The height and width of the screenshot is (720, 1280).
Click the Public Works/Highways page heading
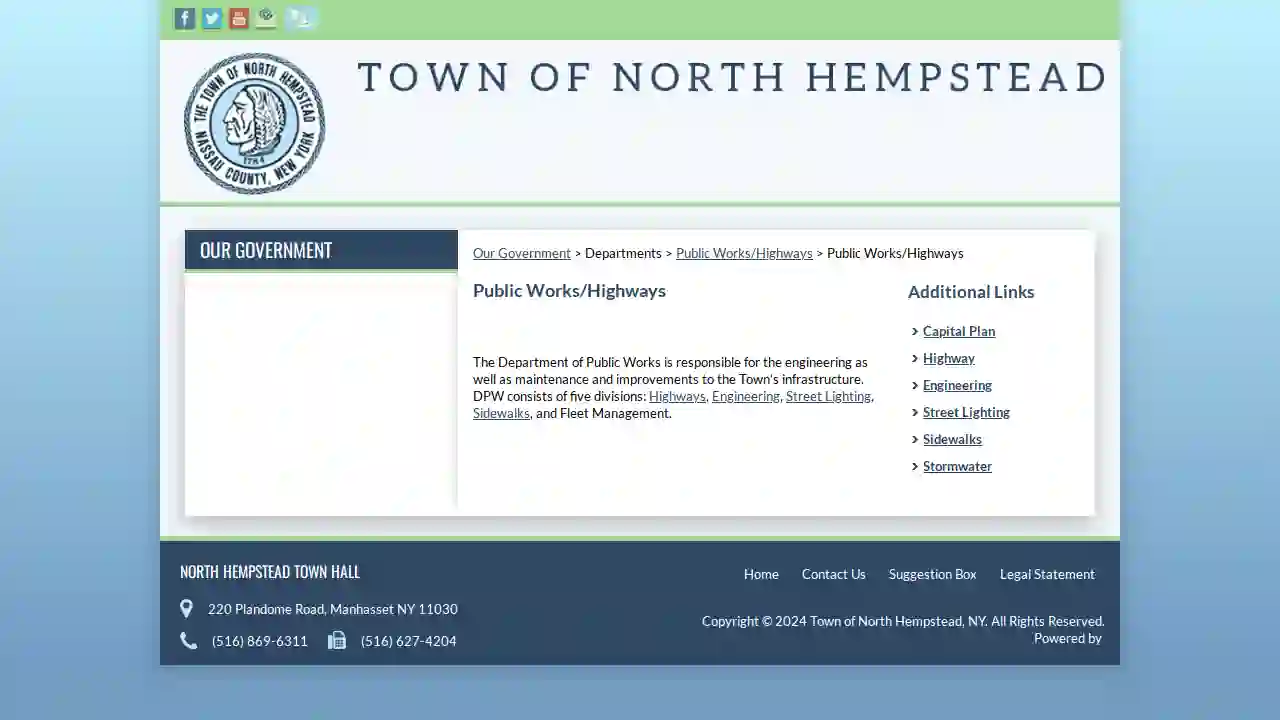(x=569, y=291)
